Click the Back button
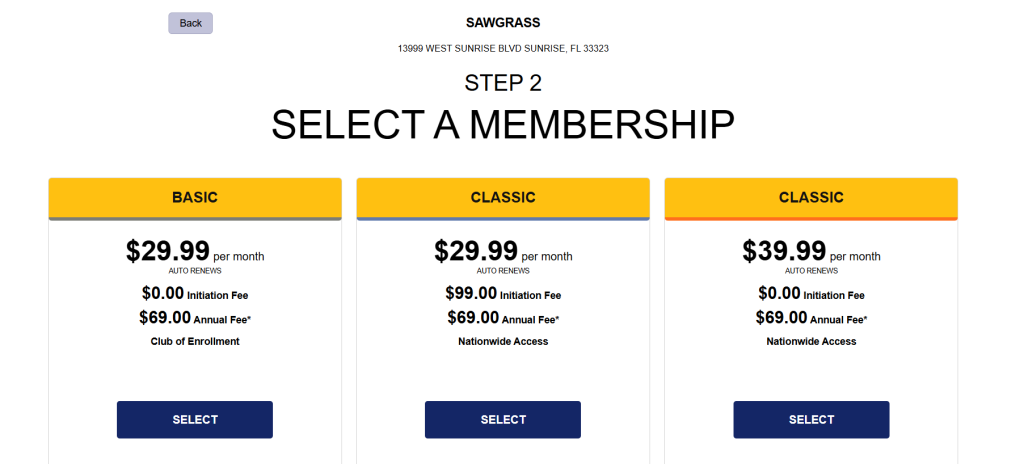1024x464 pixels. click(190, 23)
